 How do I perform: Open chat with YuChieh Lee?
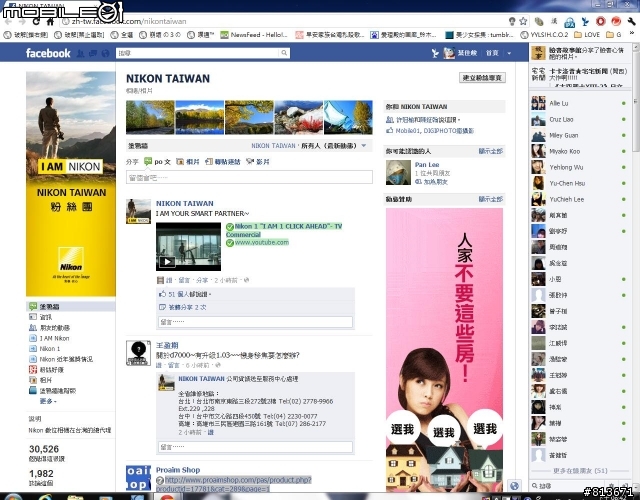pos(579,199)
